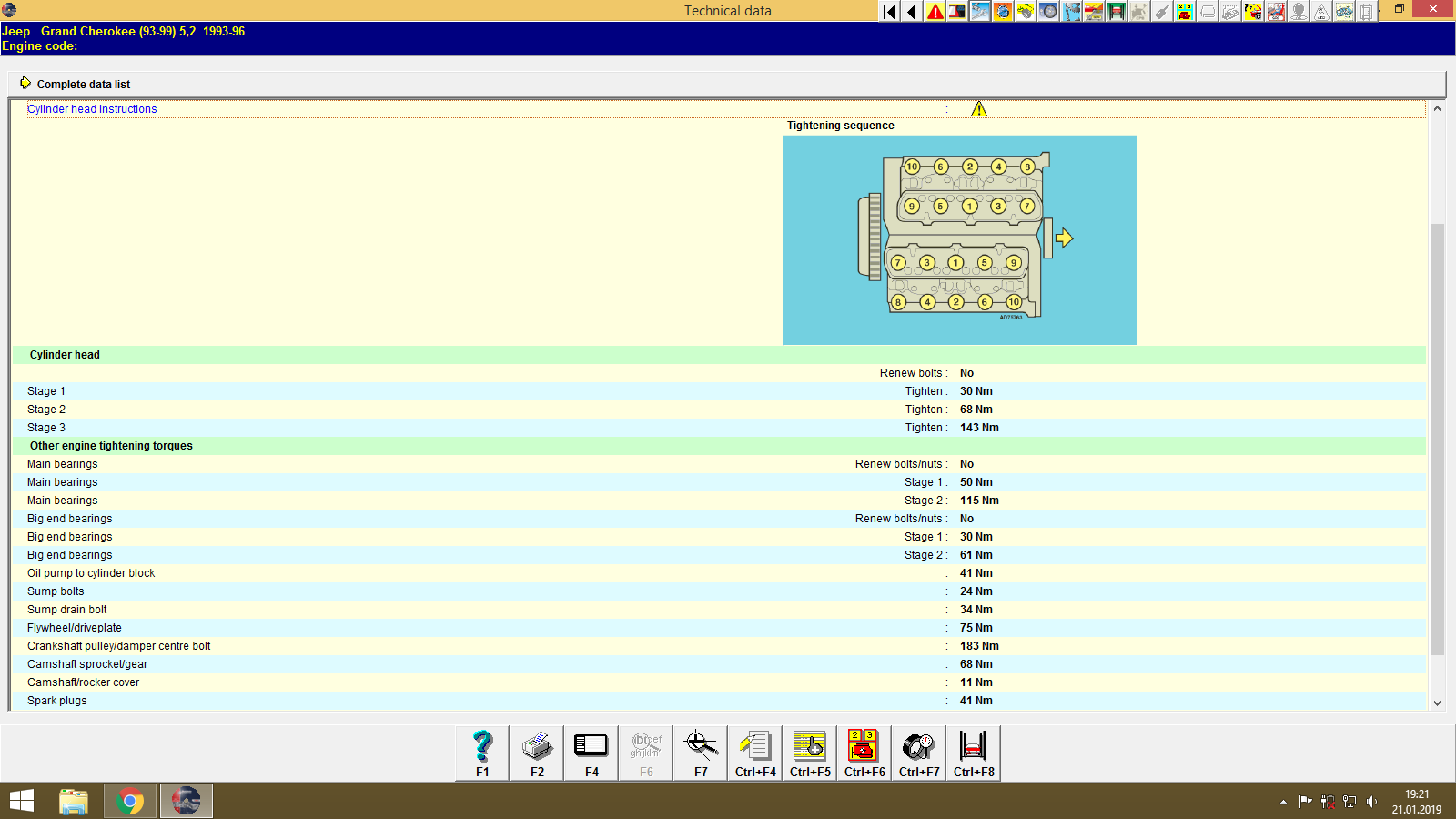
Task: Click the Complete data list arrow
Action: [25, 83]
